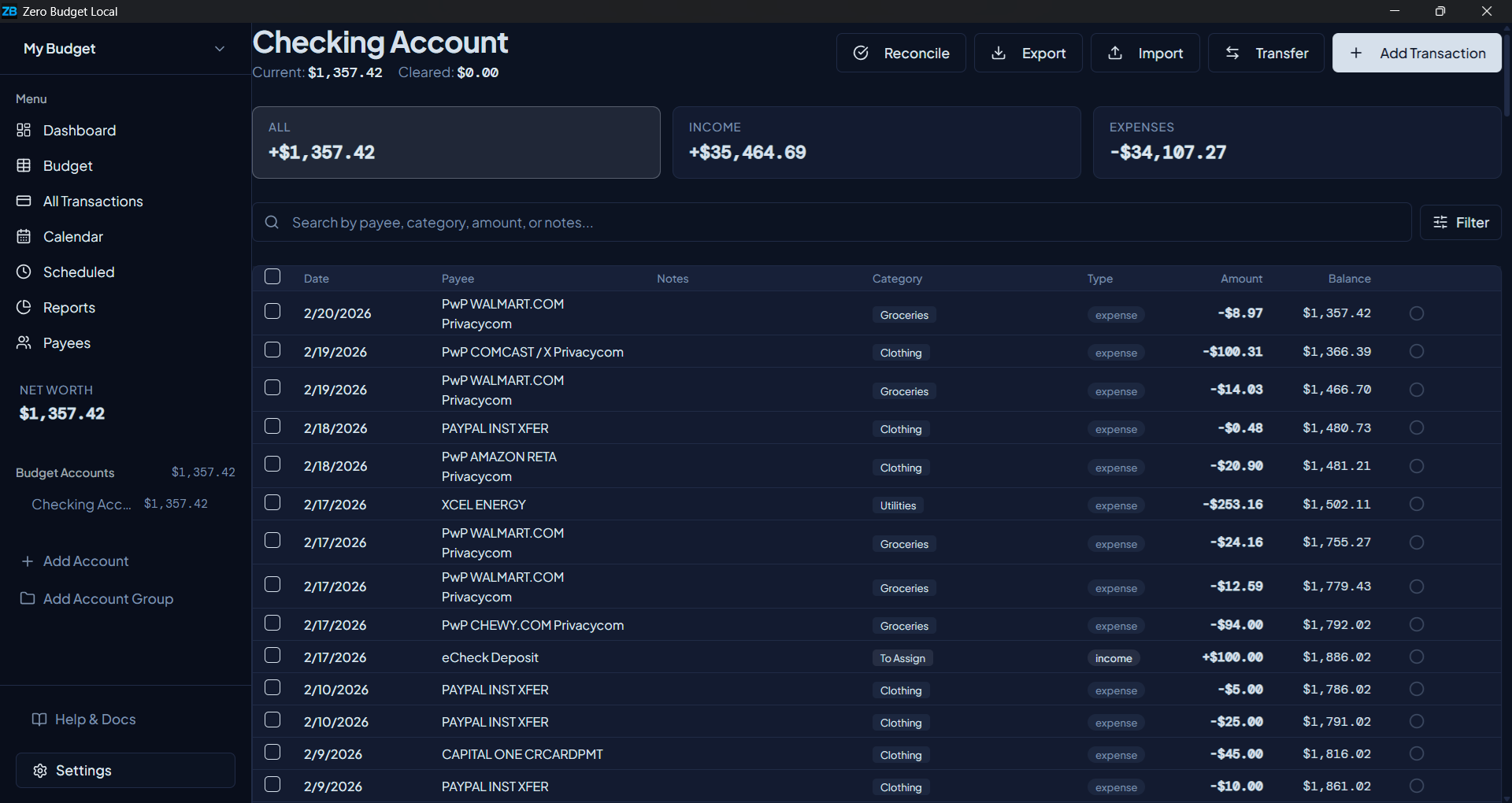Open the Calendar view
Viewport: 1512px width, 803px height.
pos(72,237)
